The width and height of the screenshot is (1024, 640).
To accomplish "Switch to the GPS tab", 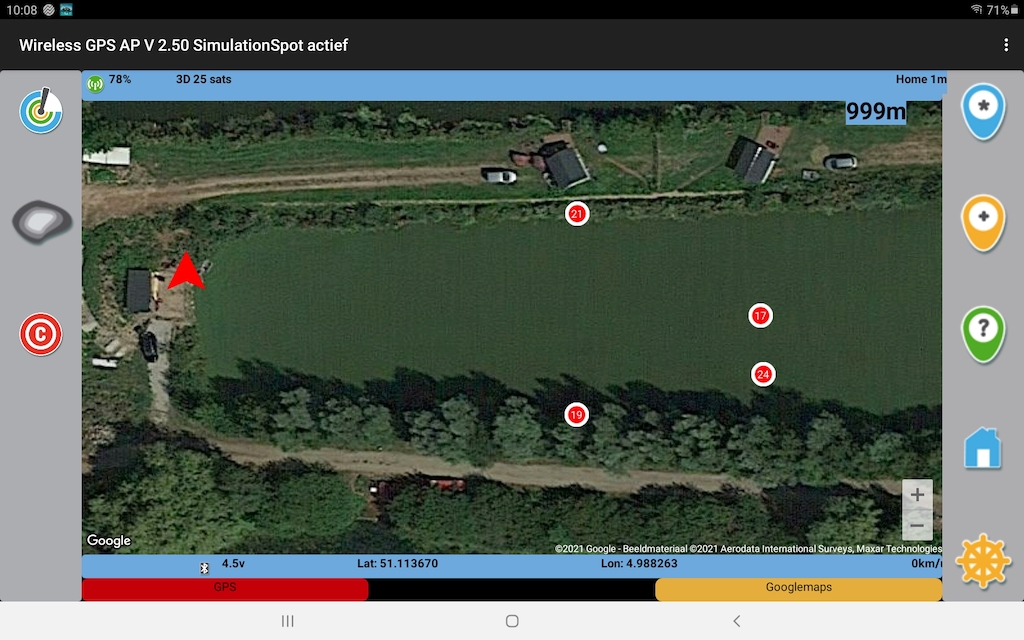I will [225, 589].
